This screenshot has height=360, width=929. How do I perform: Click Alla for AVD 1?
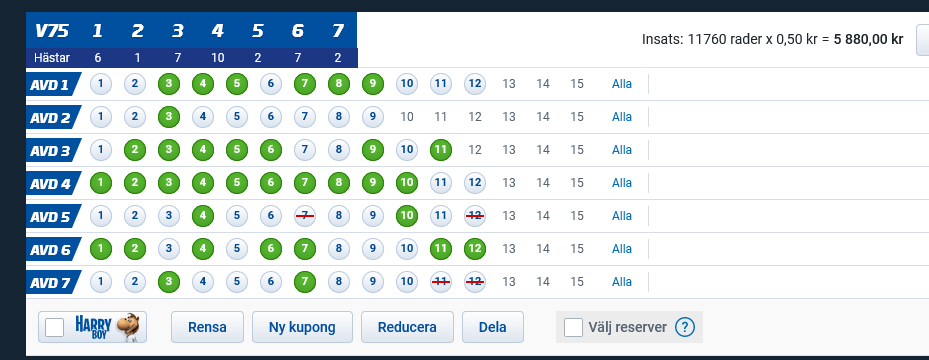click(622, 84)
